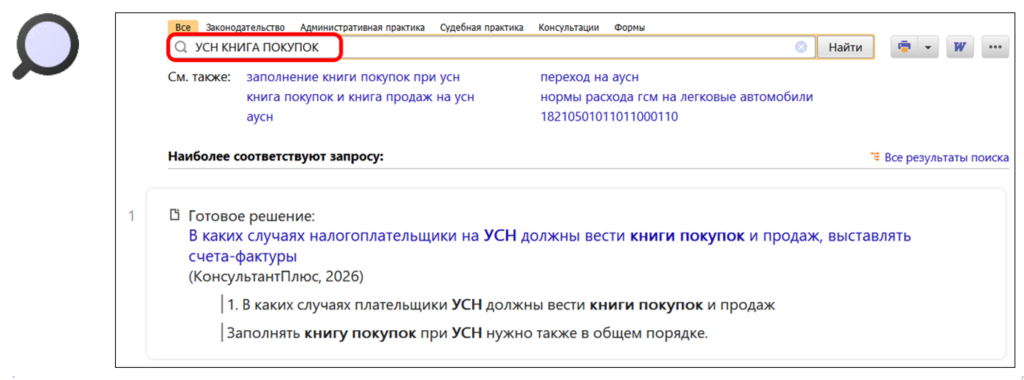Click the Готовое решение label
Viewport: 1024px width, 380px height.
point(251,215)
